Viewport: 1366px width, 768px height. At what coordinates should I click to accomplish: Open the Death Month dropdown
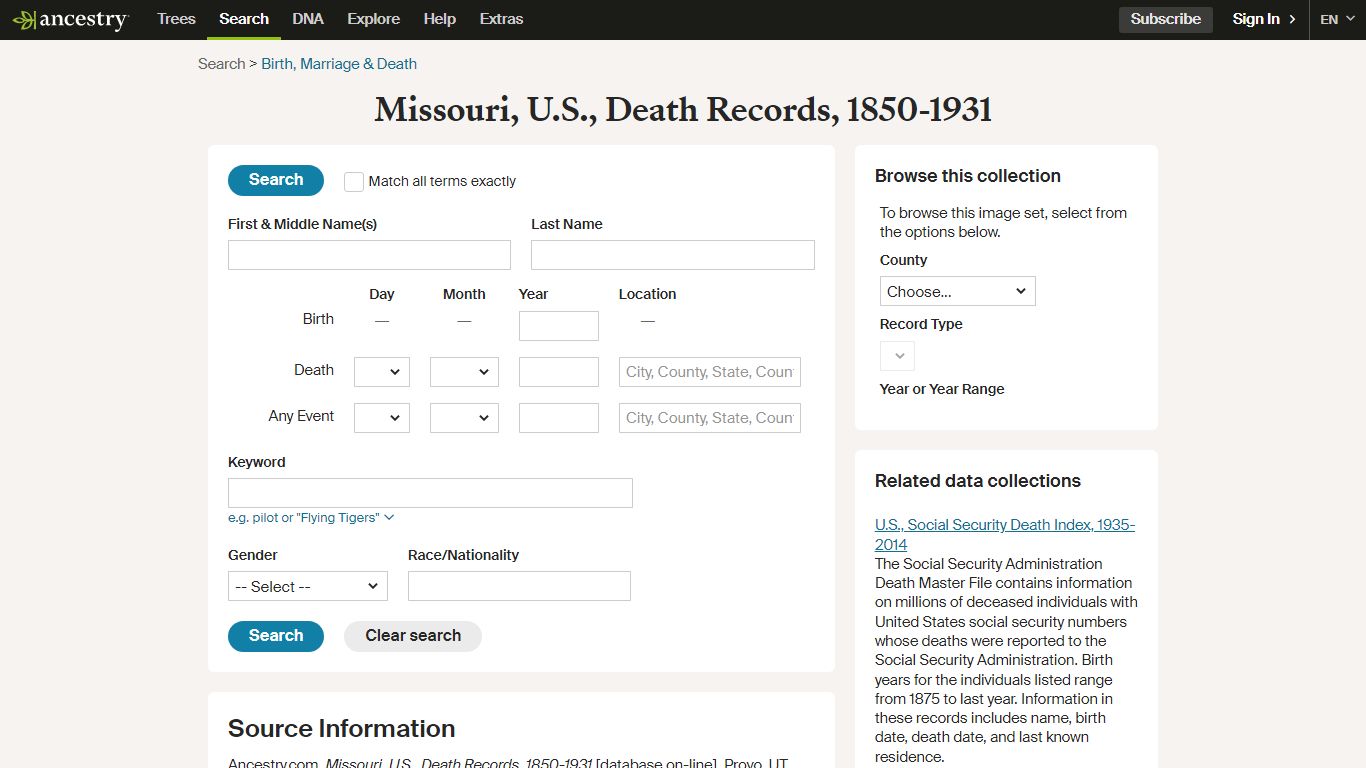[464, 372]
